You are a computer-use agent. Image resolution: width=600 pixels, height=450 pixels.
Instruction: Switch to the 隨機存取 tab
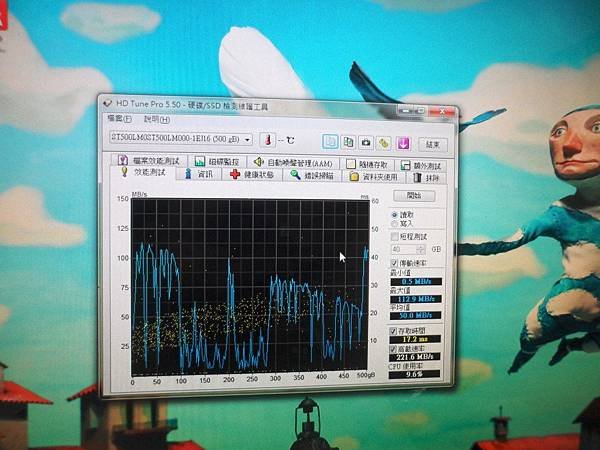point(367,165)
